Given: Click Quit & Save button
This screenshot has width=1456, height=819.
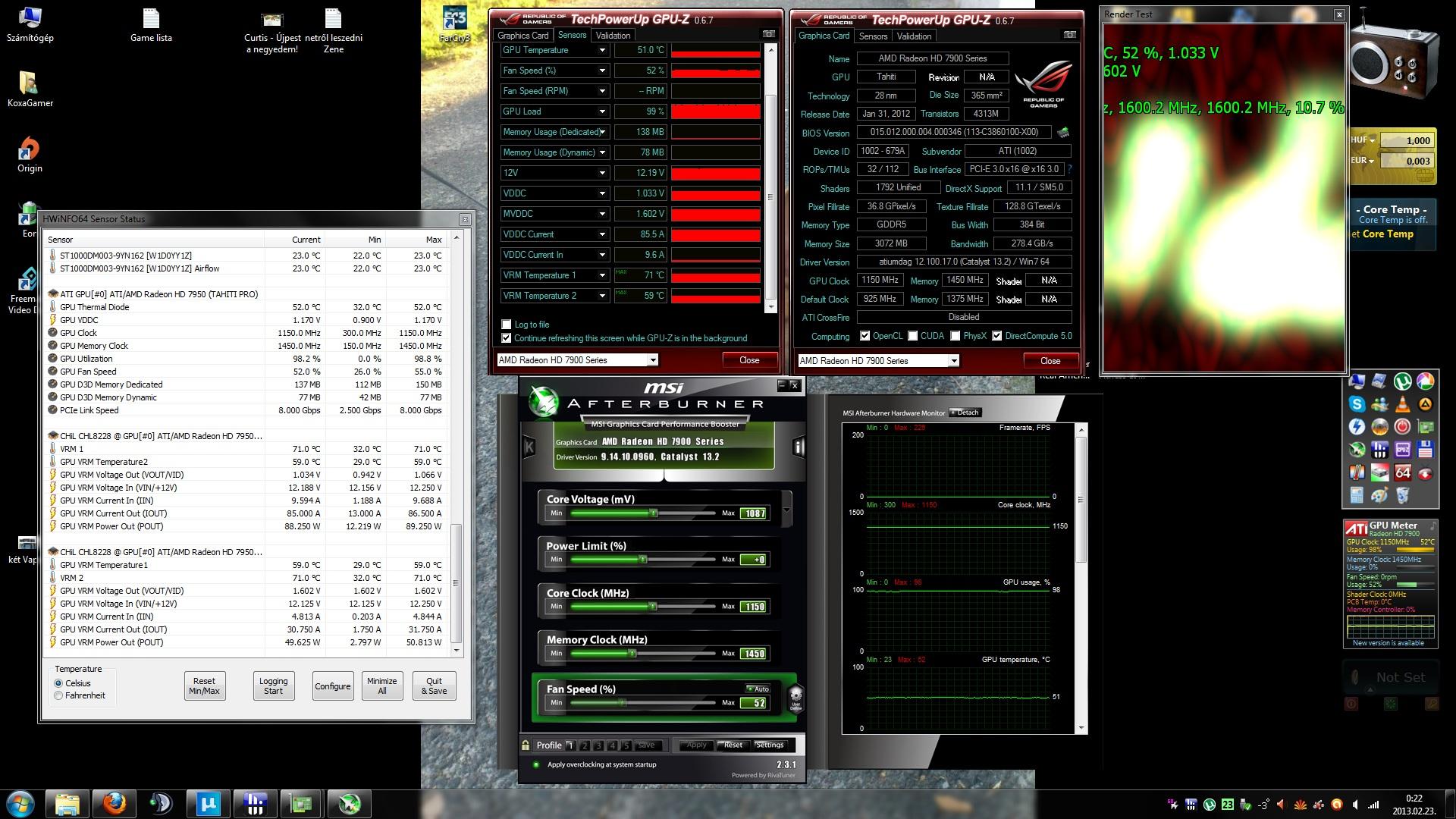Looking at the screenshot, I should [x=435, y=686].
